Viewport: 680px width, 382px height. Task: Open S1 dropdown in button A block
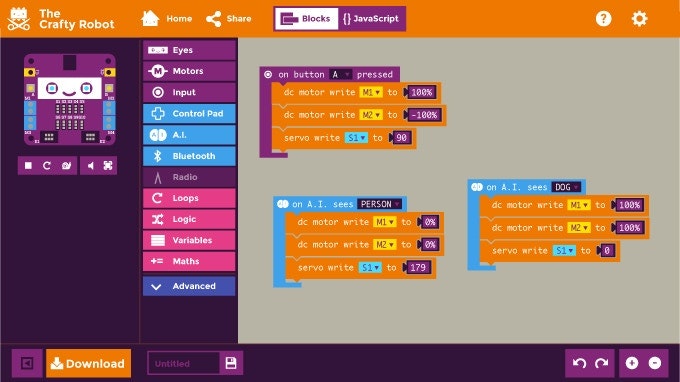point(356,138)
